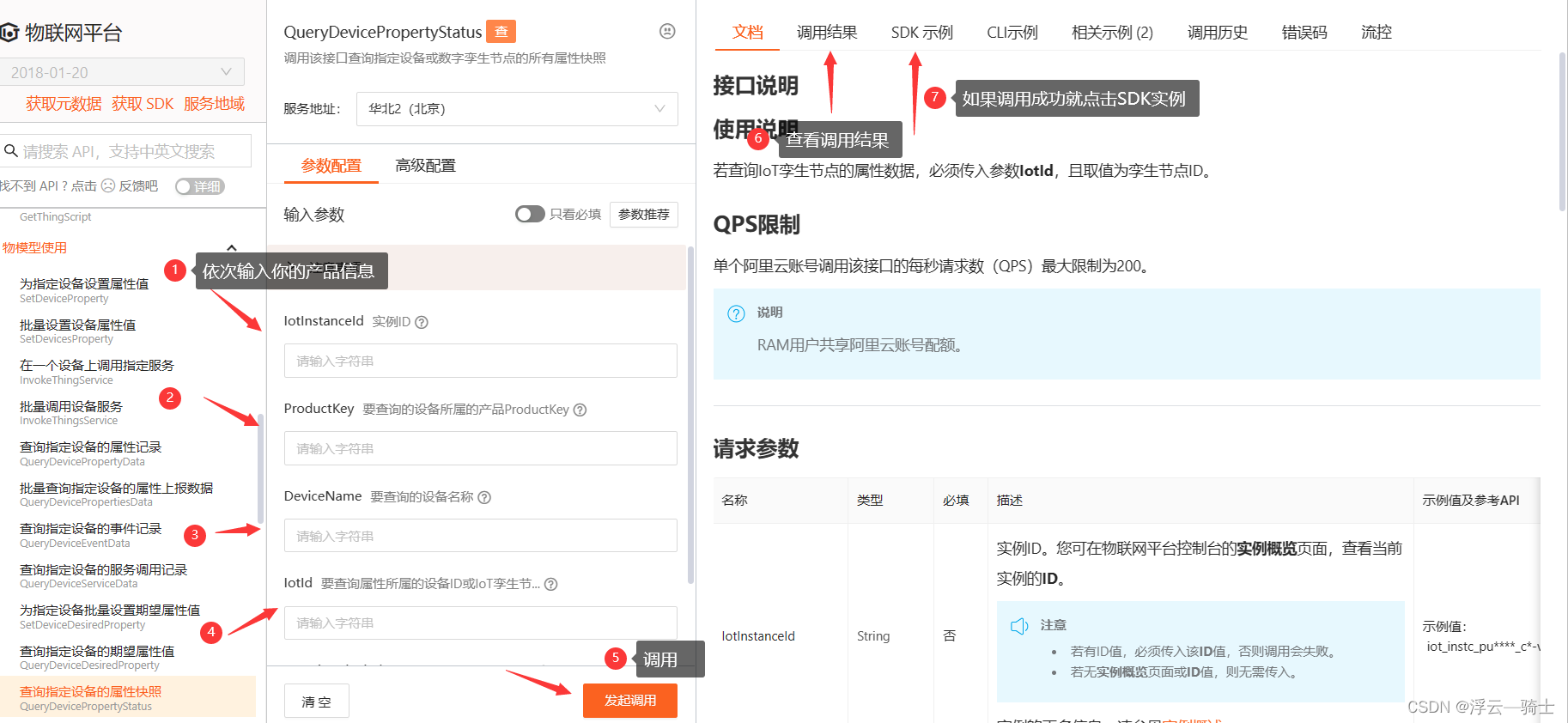Open help icon for IotInstanceId

[x=422, y=322]
